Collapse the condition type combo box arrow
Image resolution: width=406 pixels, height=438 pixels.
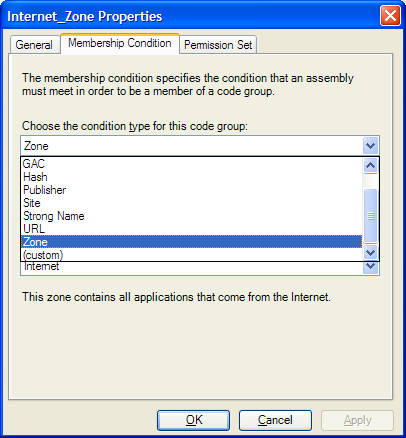(370, 146)
